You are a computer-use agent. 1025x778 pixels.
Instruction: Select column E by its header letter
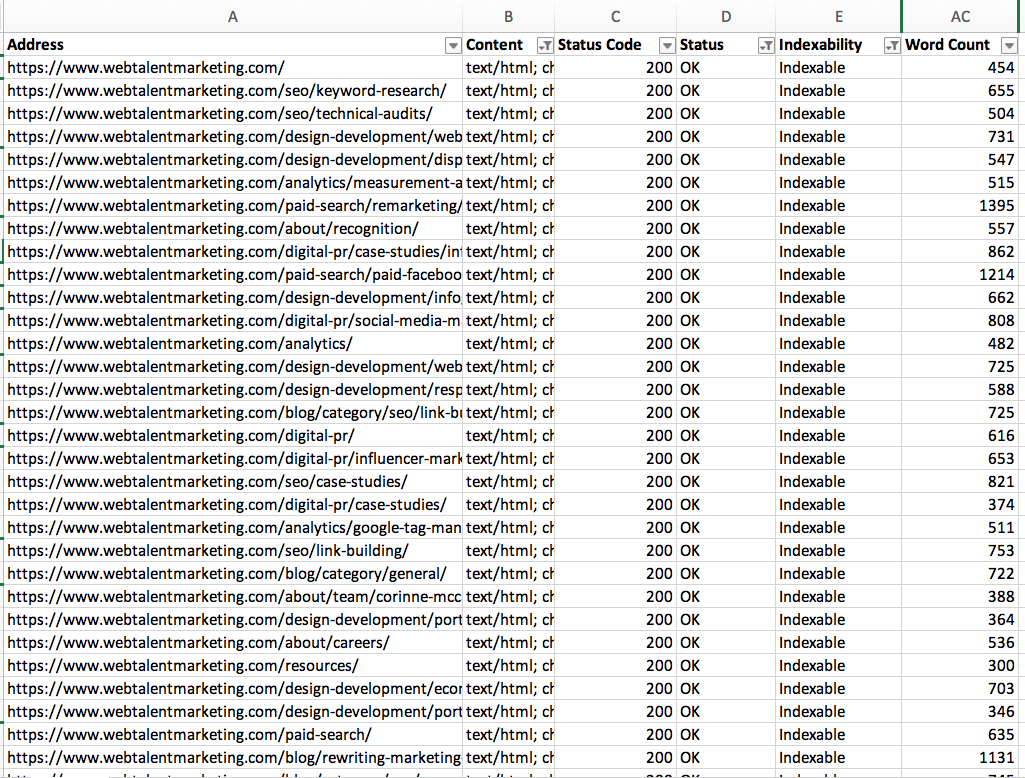(839, 17)
